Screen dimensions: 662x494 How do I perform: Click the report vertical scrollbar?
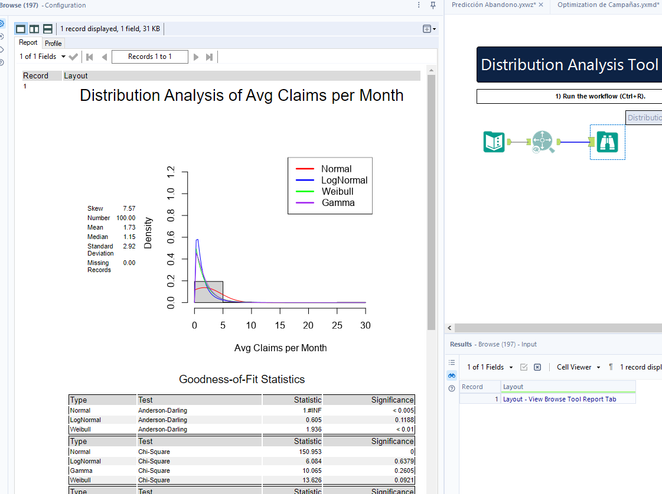431,200
